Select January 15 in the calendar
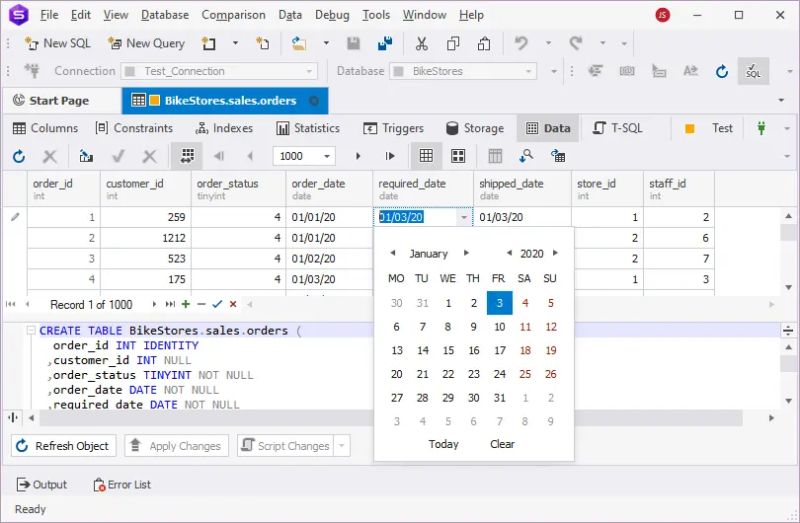 click(448, 351)
